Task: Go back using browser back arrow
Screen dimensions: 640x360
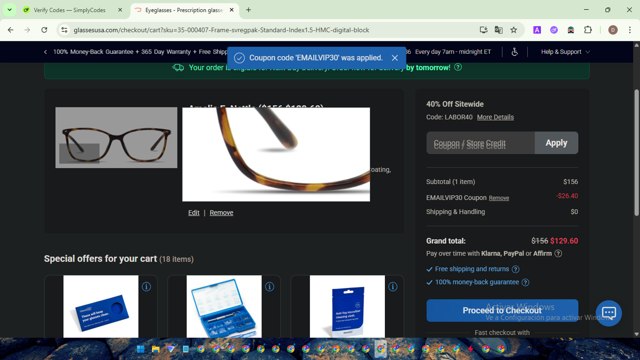Action: click(11, 30)
